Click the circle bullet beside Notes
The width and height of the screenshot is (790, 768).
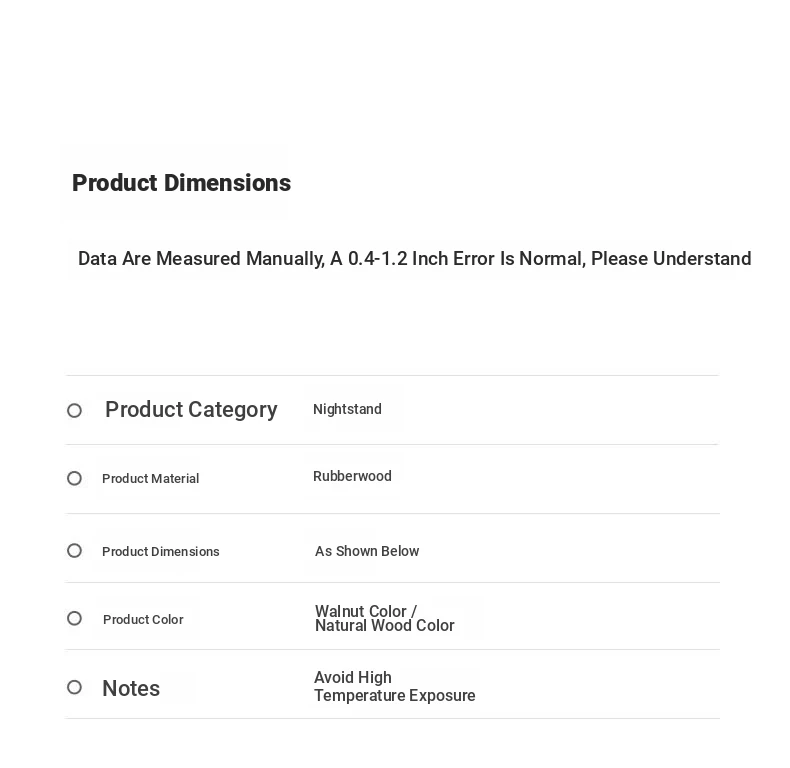[x=75, y=687]
